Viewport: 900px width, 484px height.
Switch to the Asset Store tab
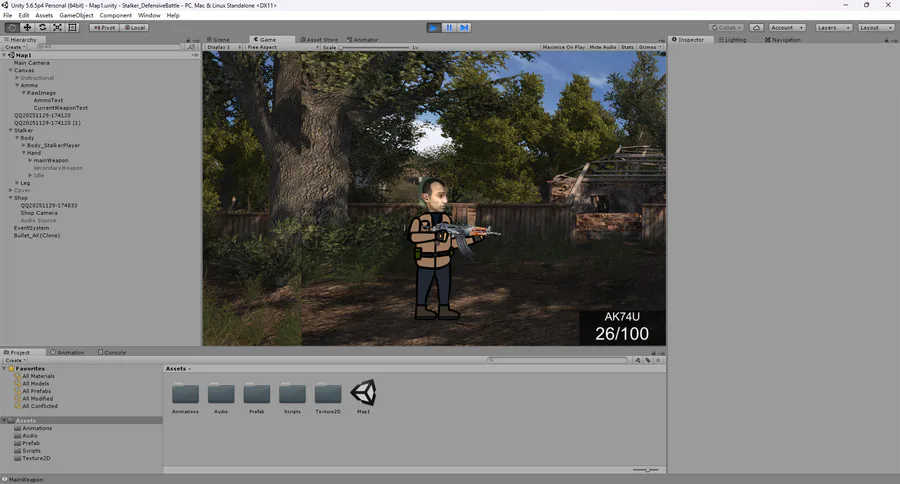click(x=319, y=40)
